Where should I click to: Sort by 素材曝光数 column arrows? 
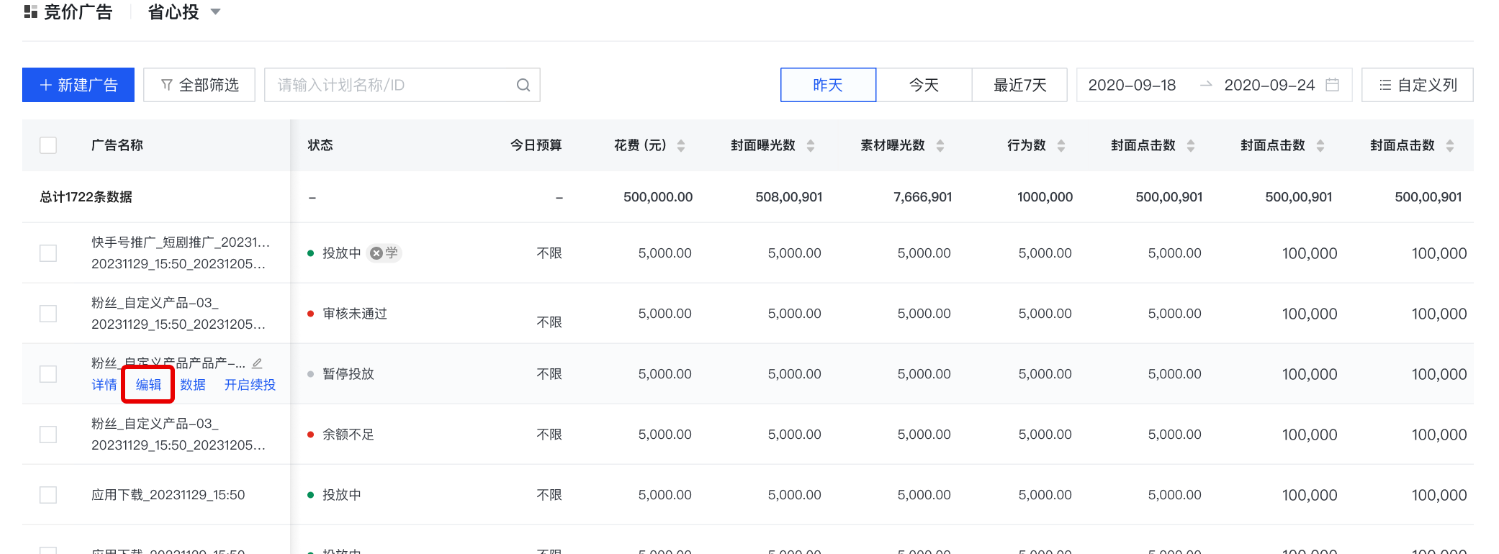tap(940, 146)
